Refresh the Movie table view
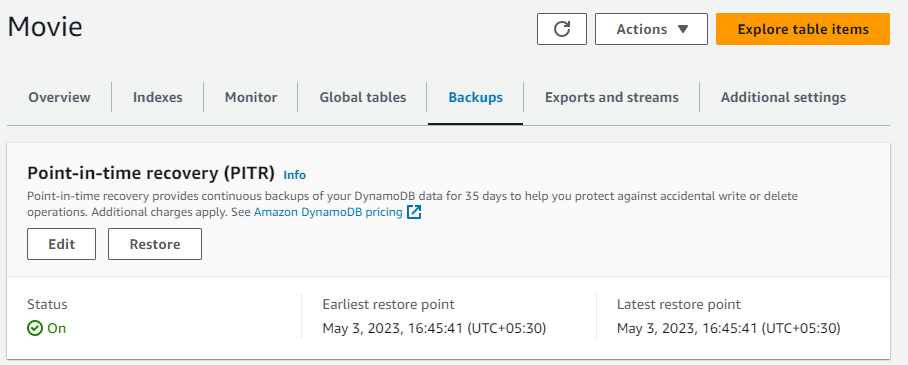This screenshot has height=365, width=908. [x=562, y=29]
